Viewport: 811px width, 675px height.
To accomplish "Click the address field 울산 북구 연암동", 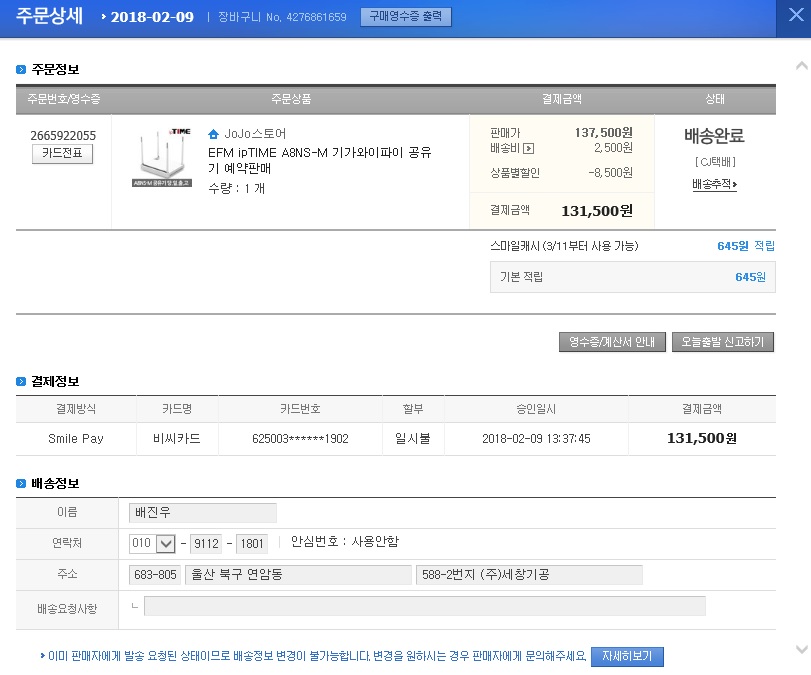I will [x=298, y=575].
